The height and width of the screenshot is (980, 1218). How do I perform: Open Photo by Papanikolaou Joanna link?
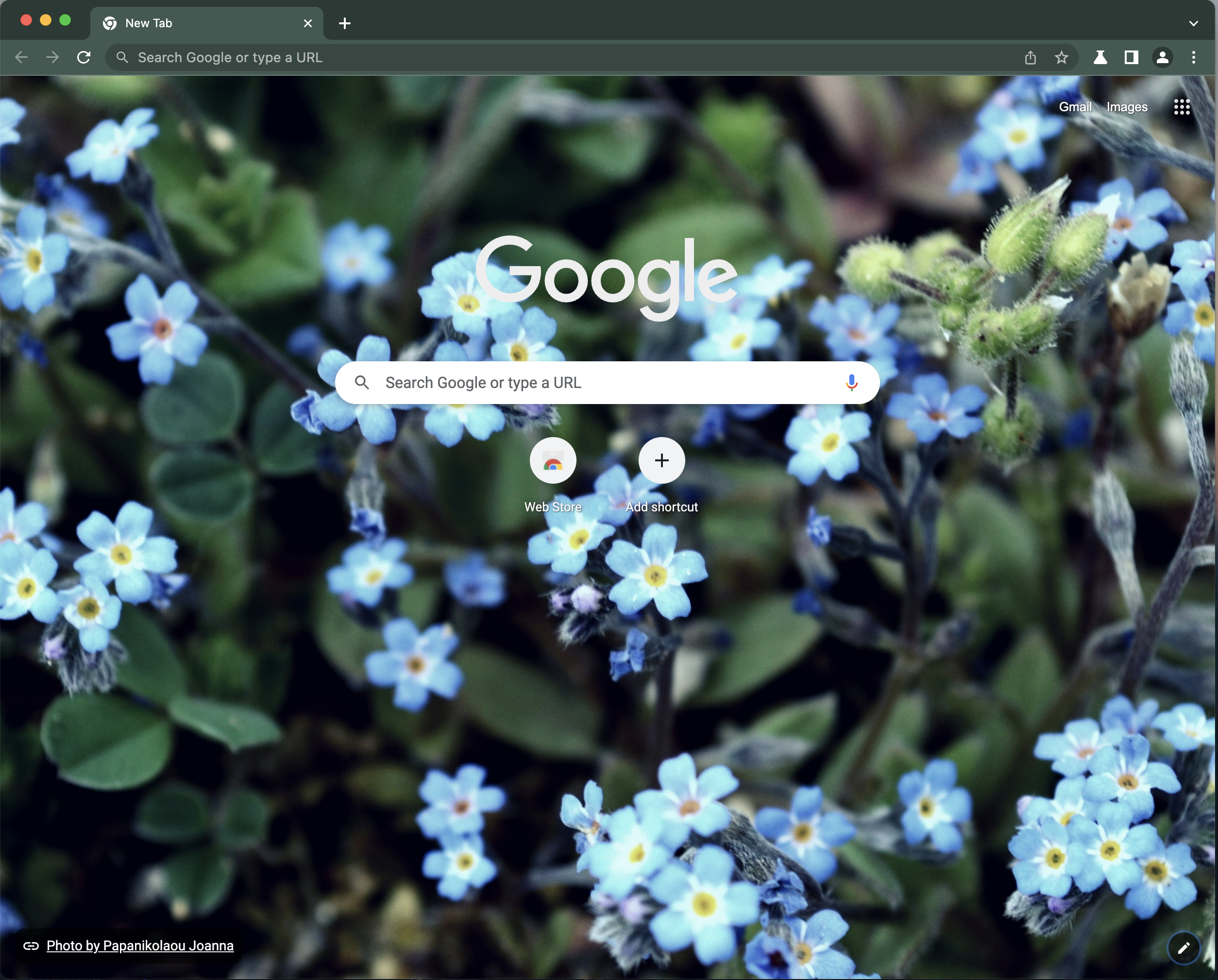tap(139, 946)
